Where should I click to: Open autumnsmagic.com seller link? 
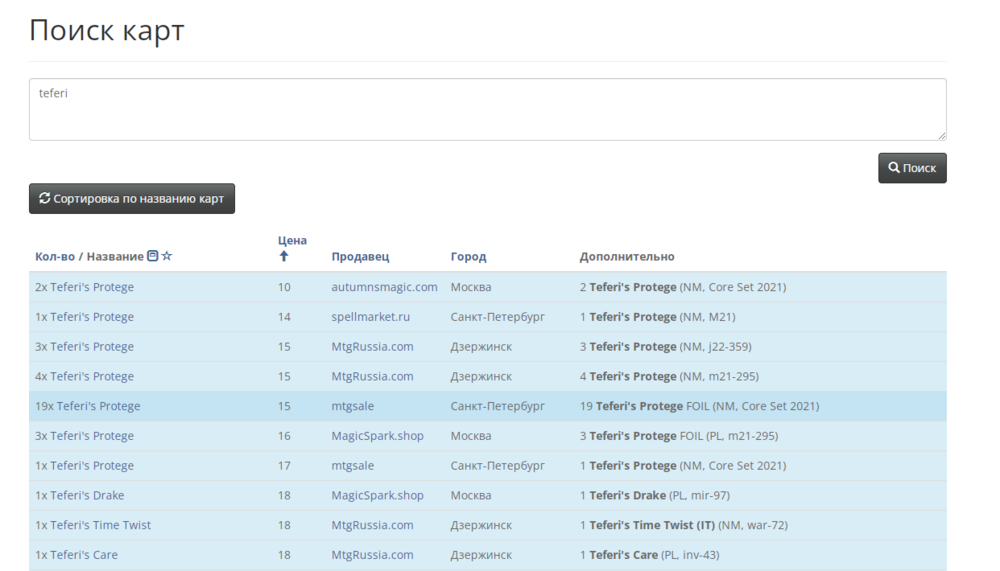pyautogui.click(x=384, y=287)
